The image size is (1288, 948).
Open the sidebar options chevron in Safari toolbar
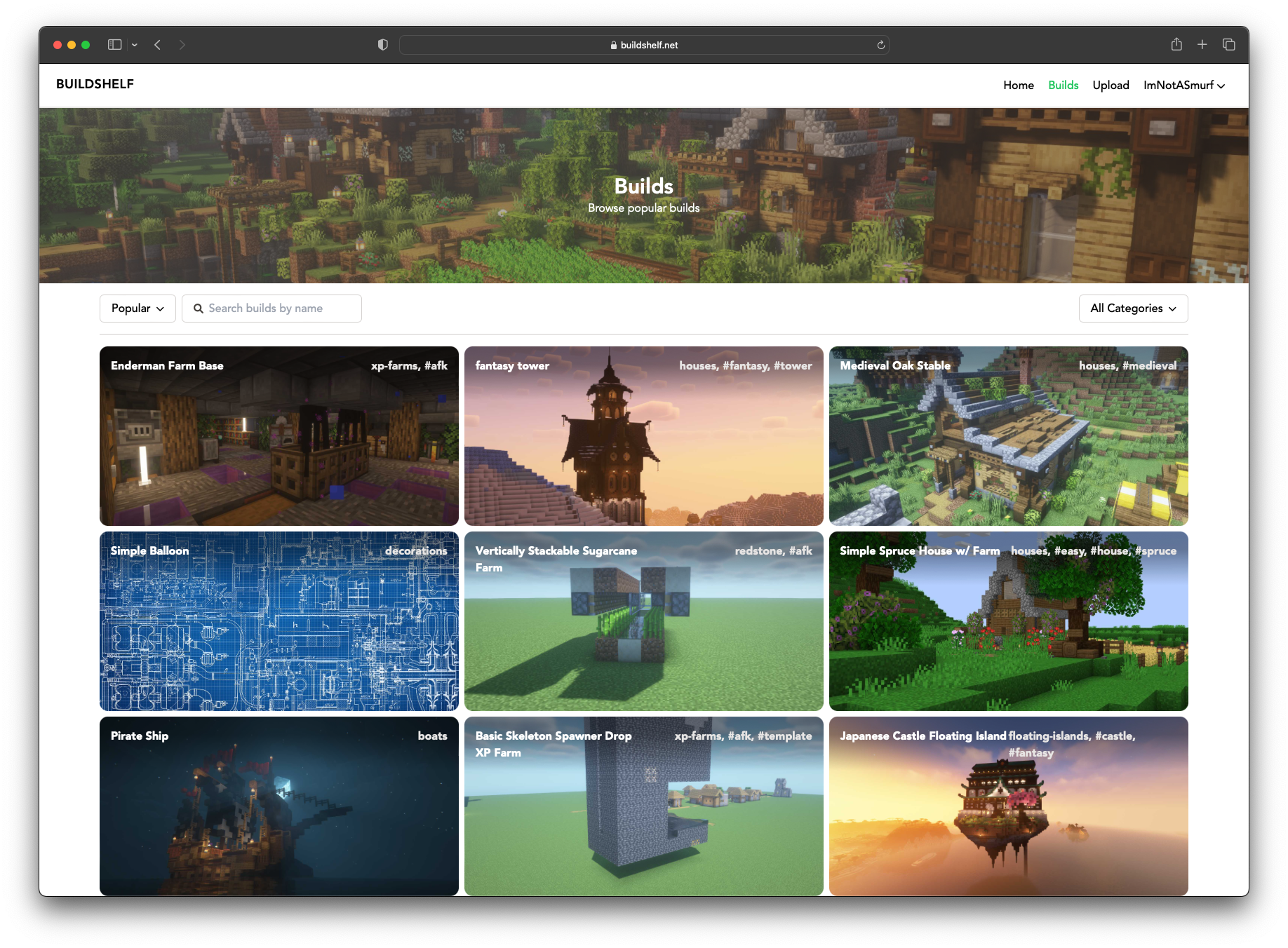(x=135, y=45)
